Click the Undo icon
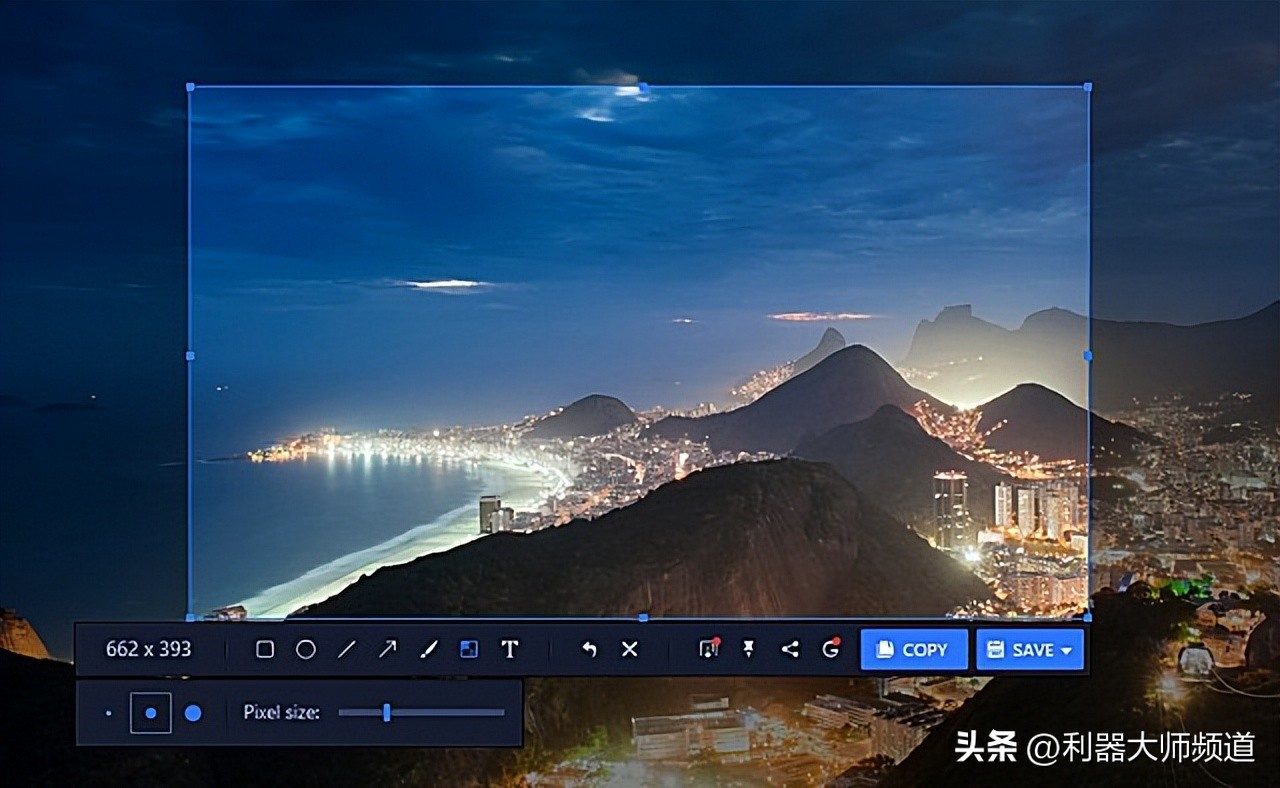Image resolution: width=1280 pixels, height=788 pixels. [590, 650]
